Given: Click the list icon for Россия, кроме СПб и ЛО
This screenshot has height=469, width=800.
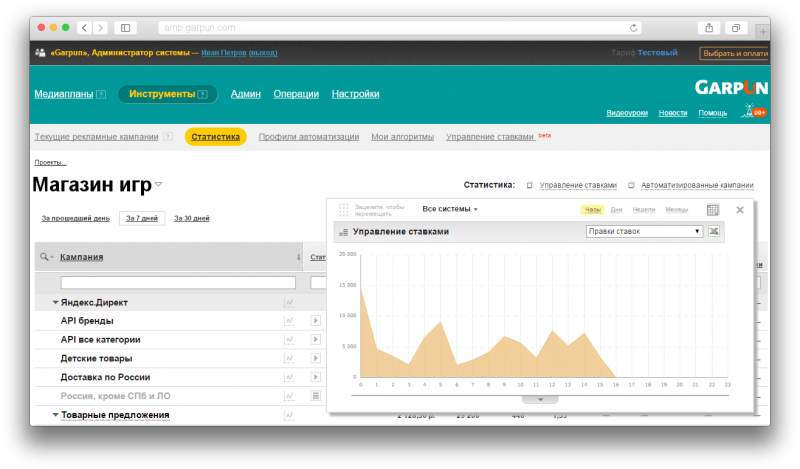Looking at the screenshot, I should [x=316, y=396].
